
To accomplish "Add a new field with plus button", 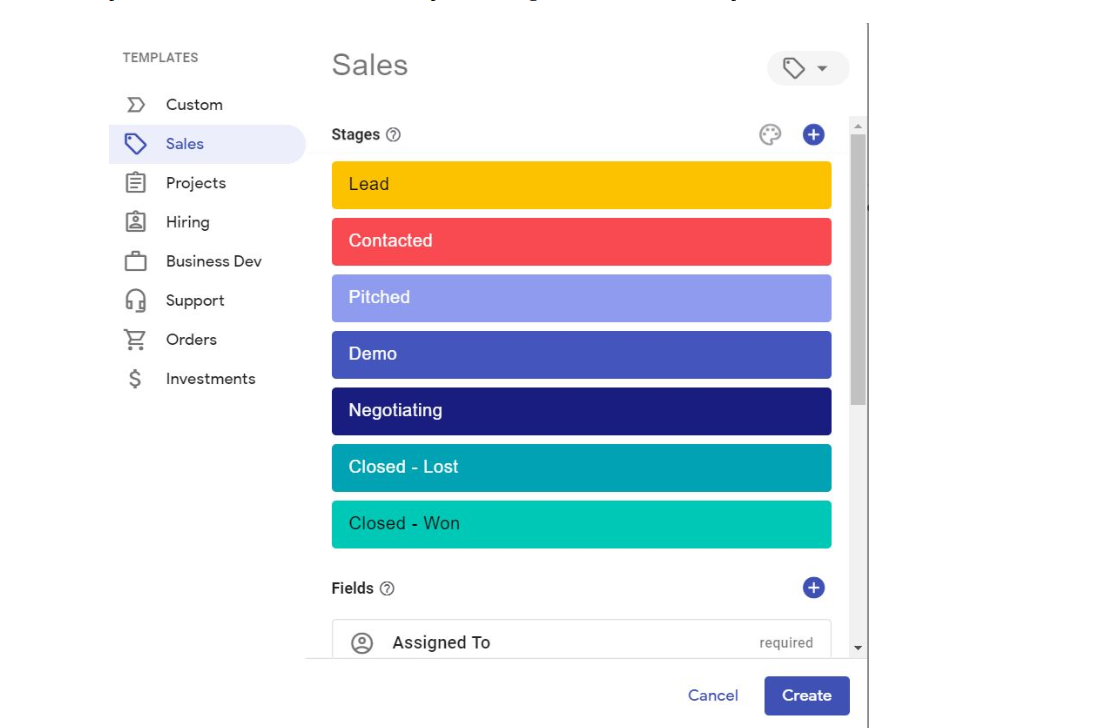I will [x=813, y=588].
